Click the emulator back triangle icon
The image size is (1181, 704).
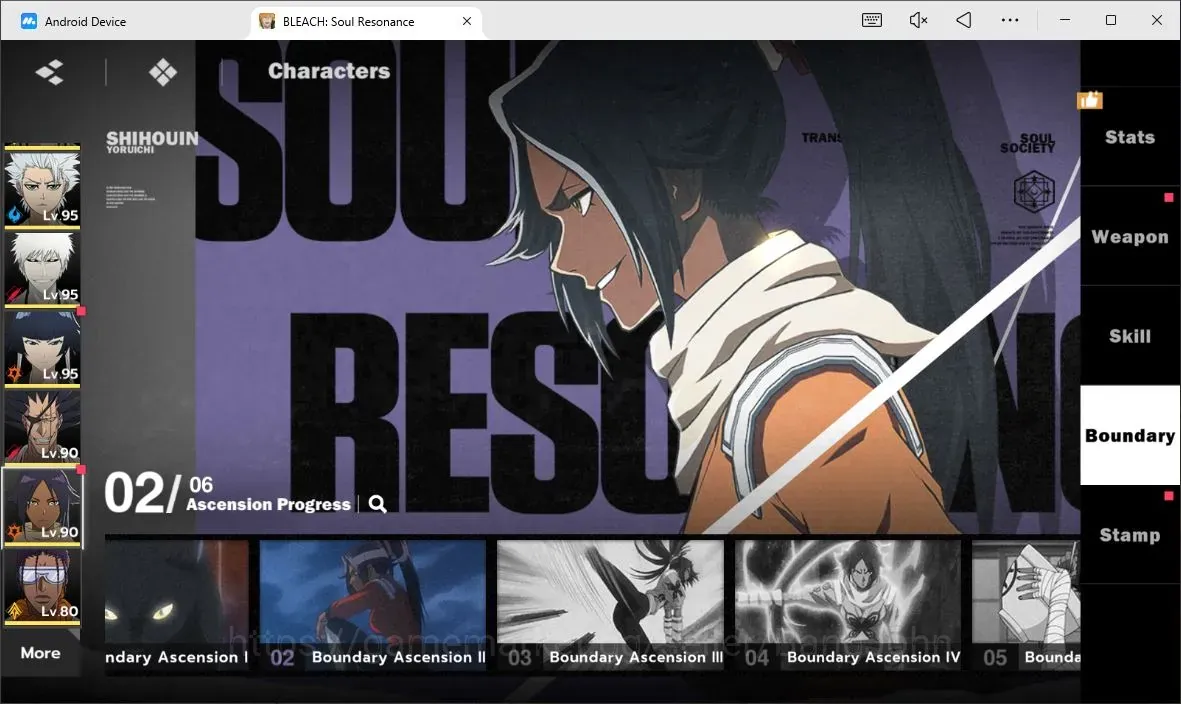point(963,20)
